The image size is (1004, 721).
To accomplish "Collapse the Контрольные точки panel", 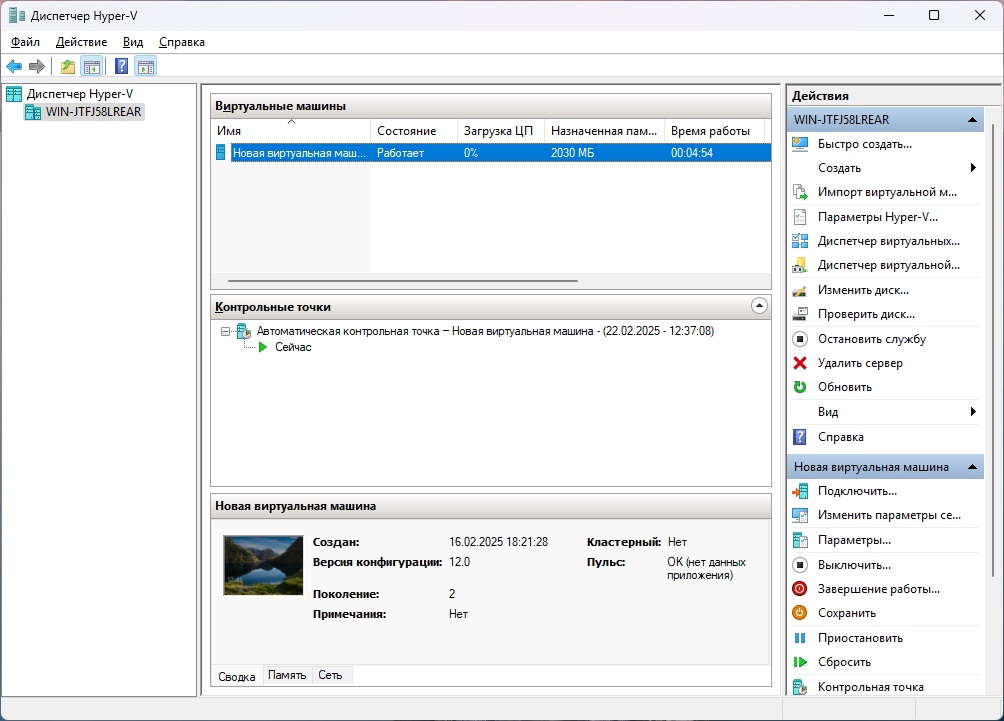I will (x=759, y=306).
